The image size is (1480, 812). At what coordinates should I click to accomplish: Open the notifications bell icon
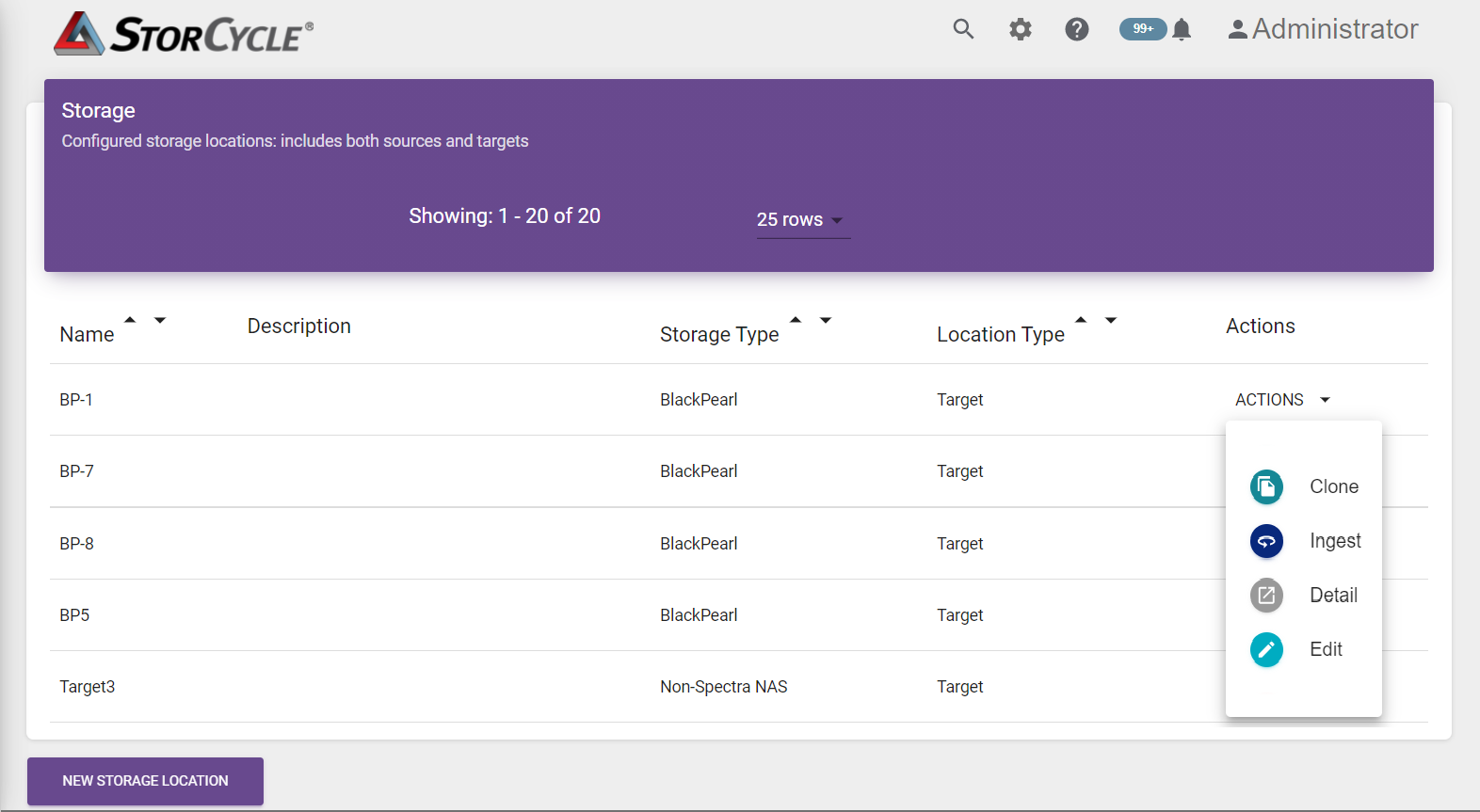coord(1182,30)
